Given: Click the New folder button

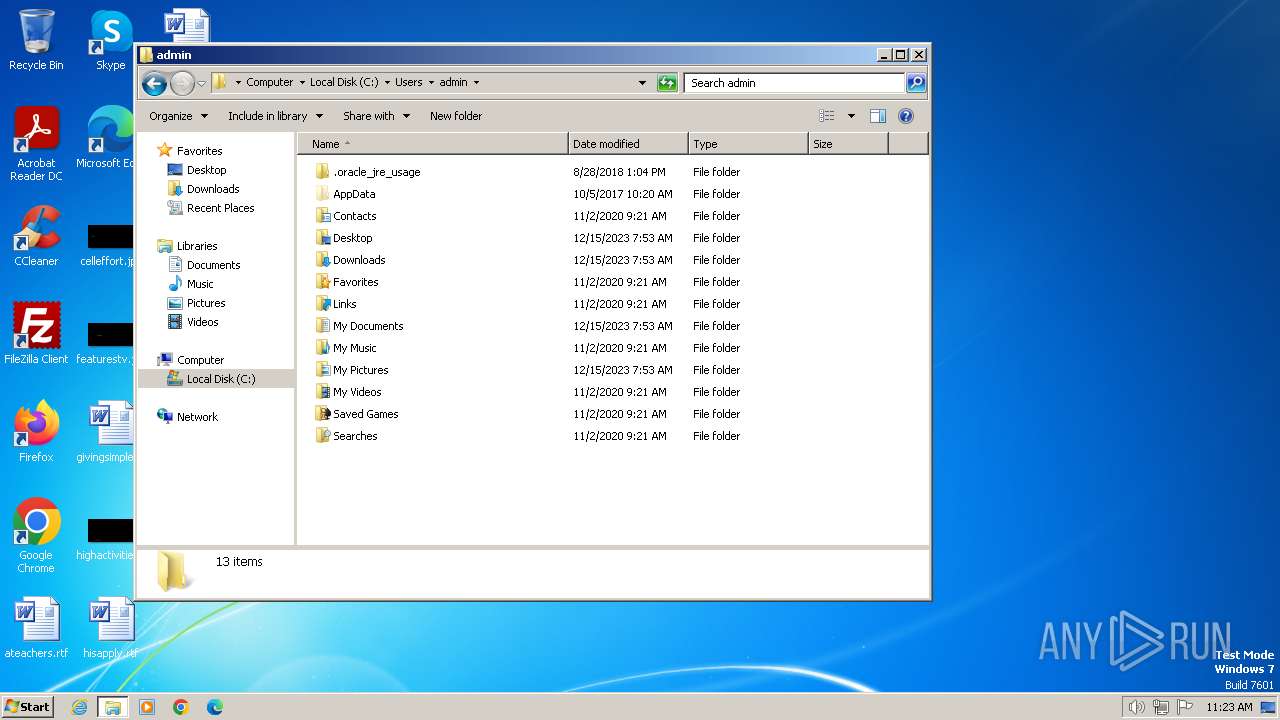Looking at the screenshot, I should pos(456,116).
